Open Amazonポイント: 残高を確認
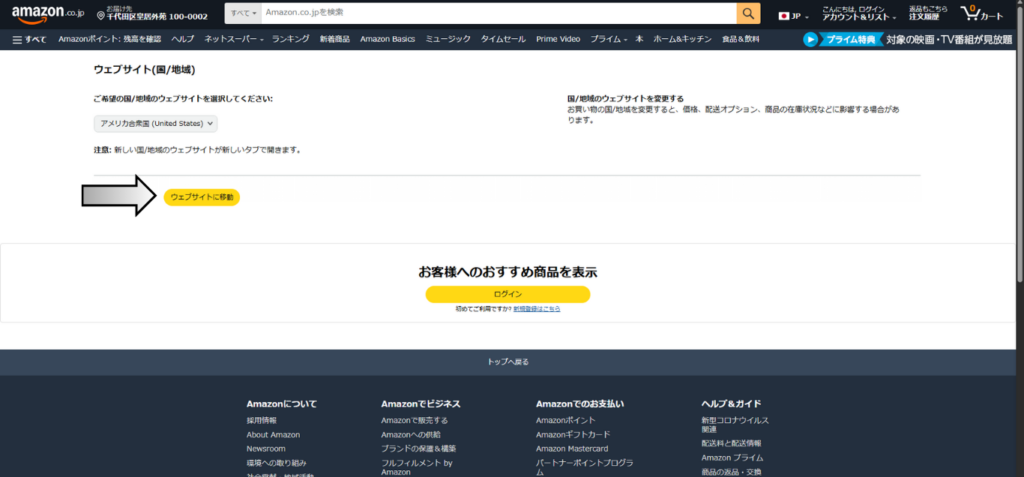Viewport: 1024px width, 477px height. (x=110, y=39)
